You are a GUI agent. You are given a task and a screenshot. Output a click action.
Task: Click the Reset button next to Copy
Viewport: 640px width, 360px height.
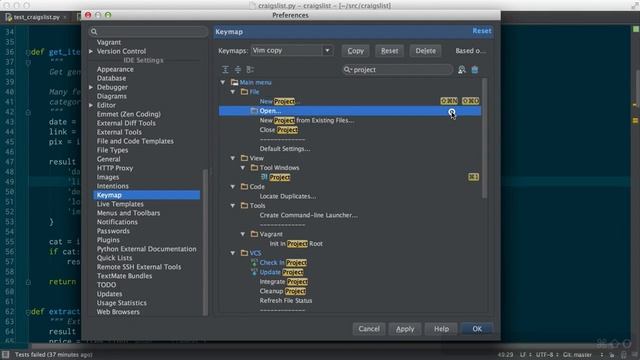(x=389, y=51)
